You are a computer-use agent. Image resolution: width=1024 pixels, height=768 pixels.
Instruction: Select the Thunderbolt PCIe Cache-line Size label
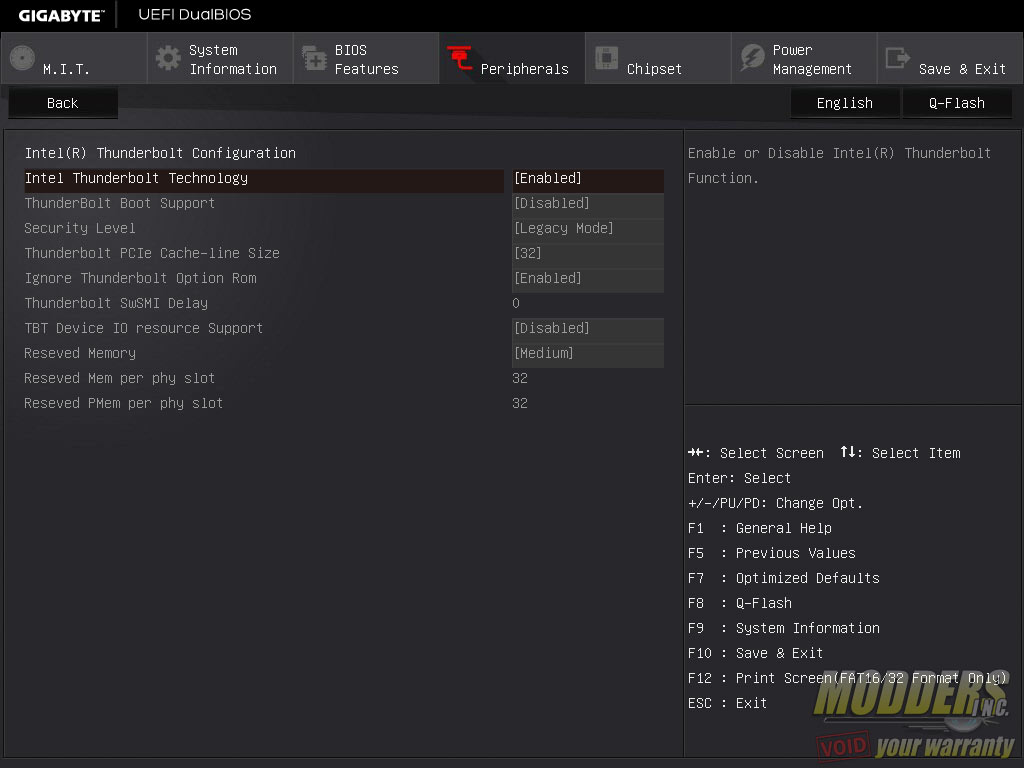(x=152, y=253)
